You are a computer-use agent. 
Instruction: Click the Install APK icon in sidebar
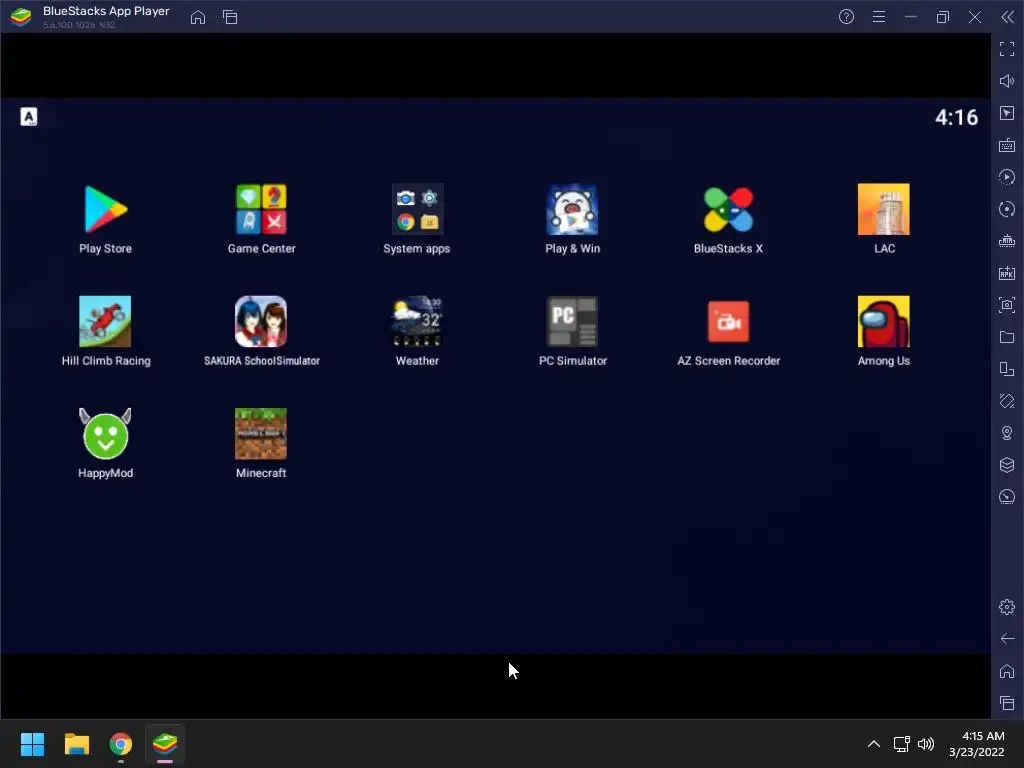1007,273
